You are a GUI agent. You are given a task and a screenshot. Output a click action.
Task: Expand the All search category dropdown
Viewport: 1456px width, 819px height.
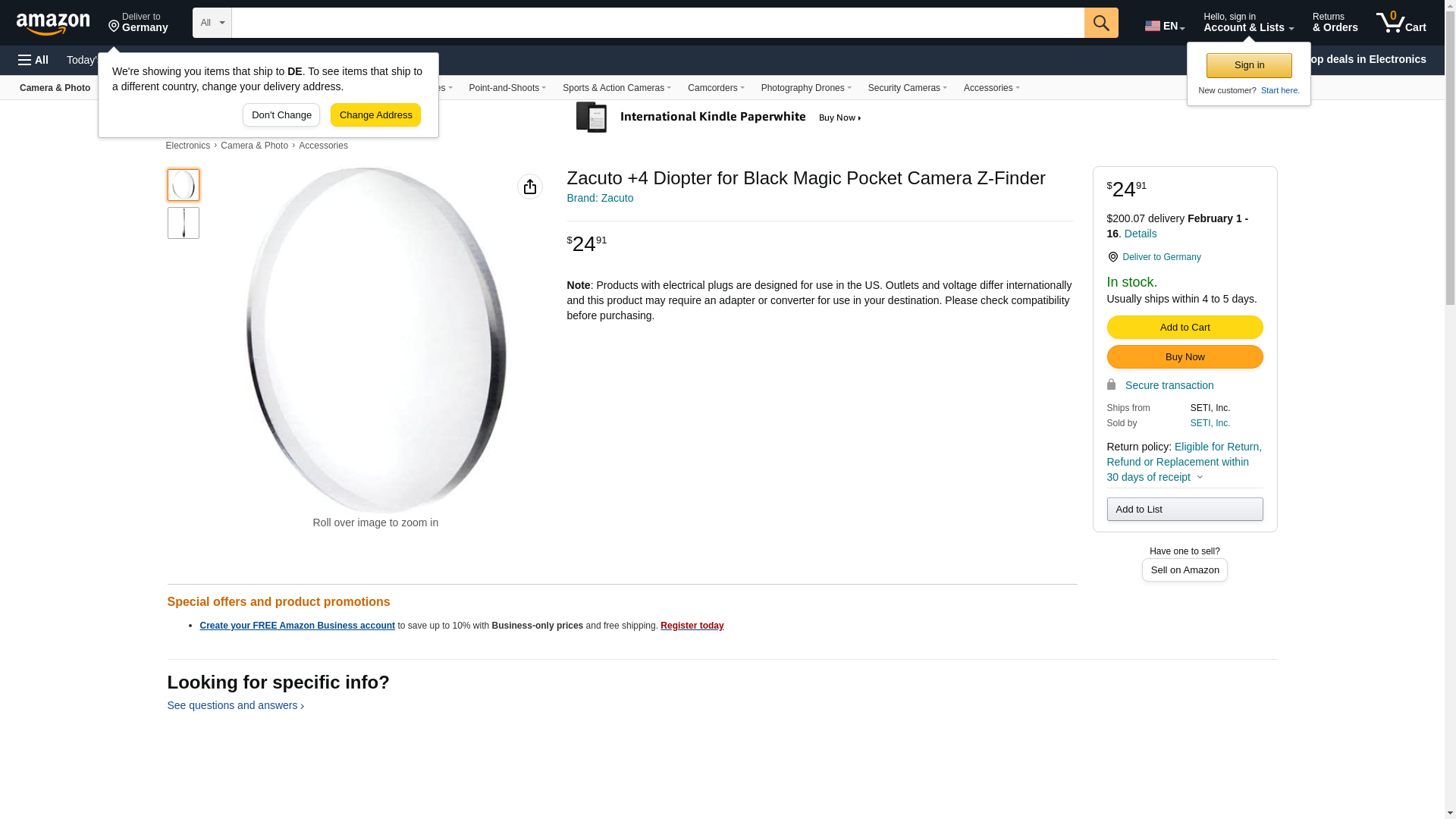tap(212, 23)
